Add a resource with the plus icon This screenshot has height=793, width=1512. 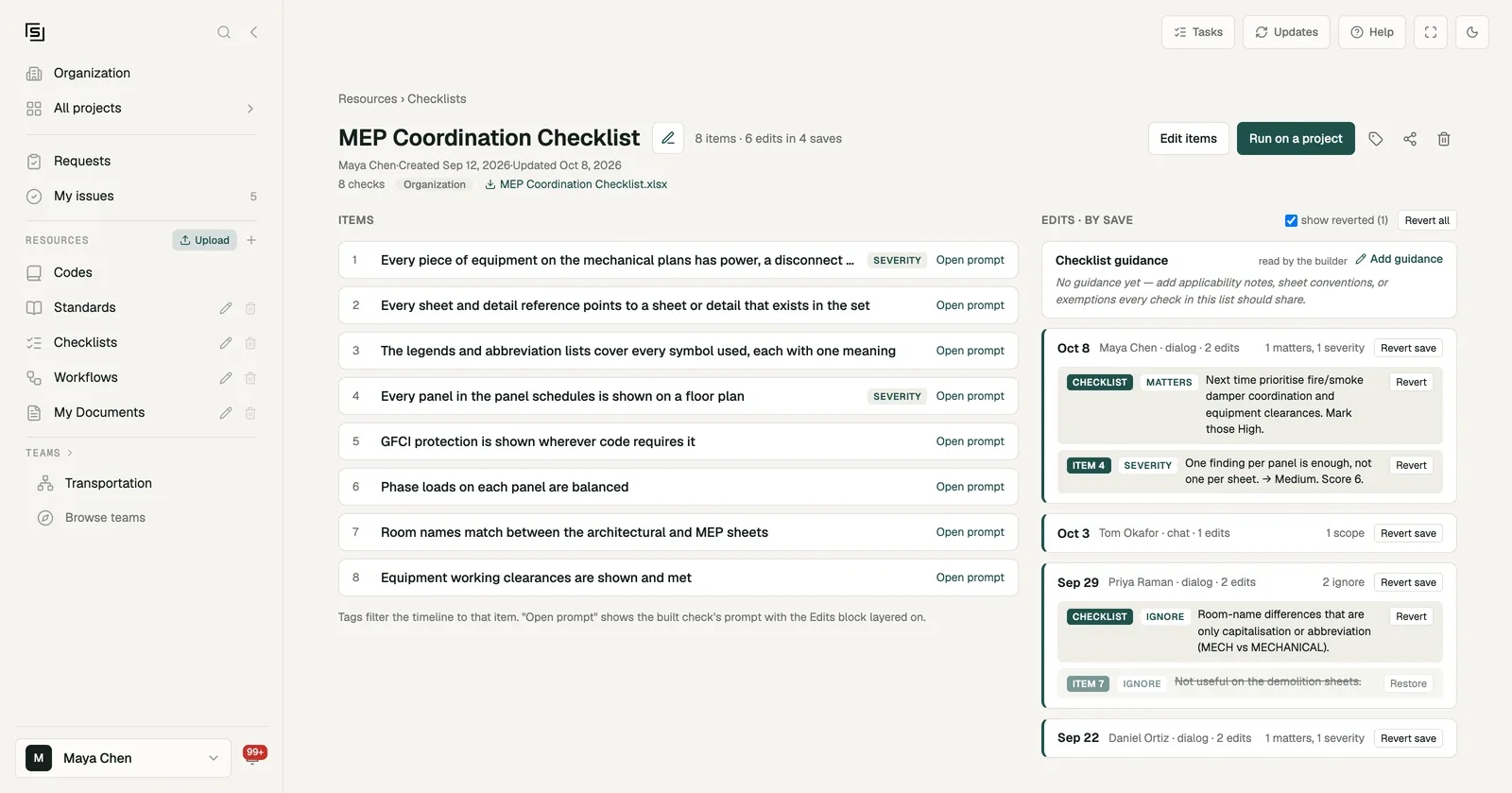251,240
